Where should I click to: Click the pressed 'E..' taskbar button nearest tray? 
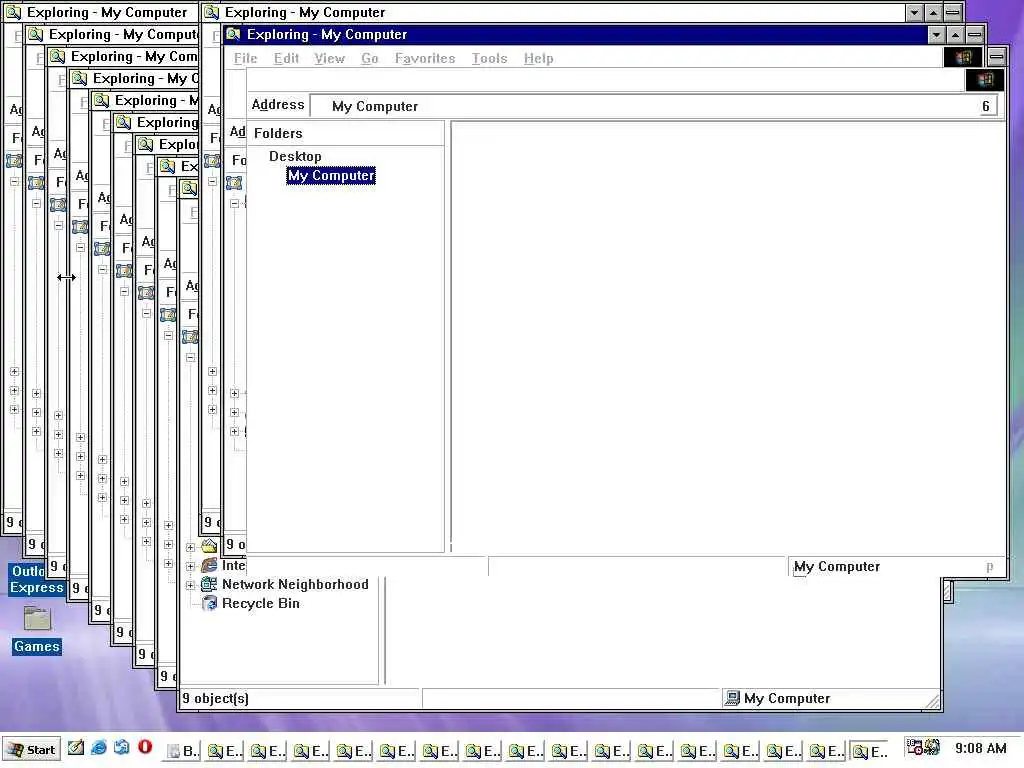click(x=871, y=751)
